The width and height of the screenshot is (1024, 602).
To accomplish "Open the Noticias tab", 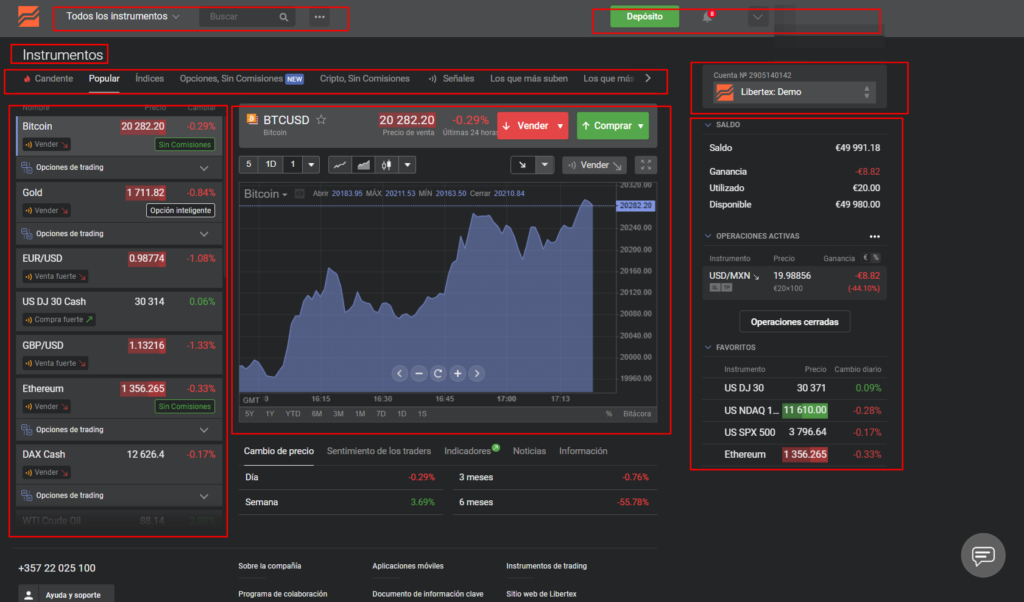I will [x=530, y=451].
